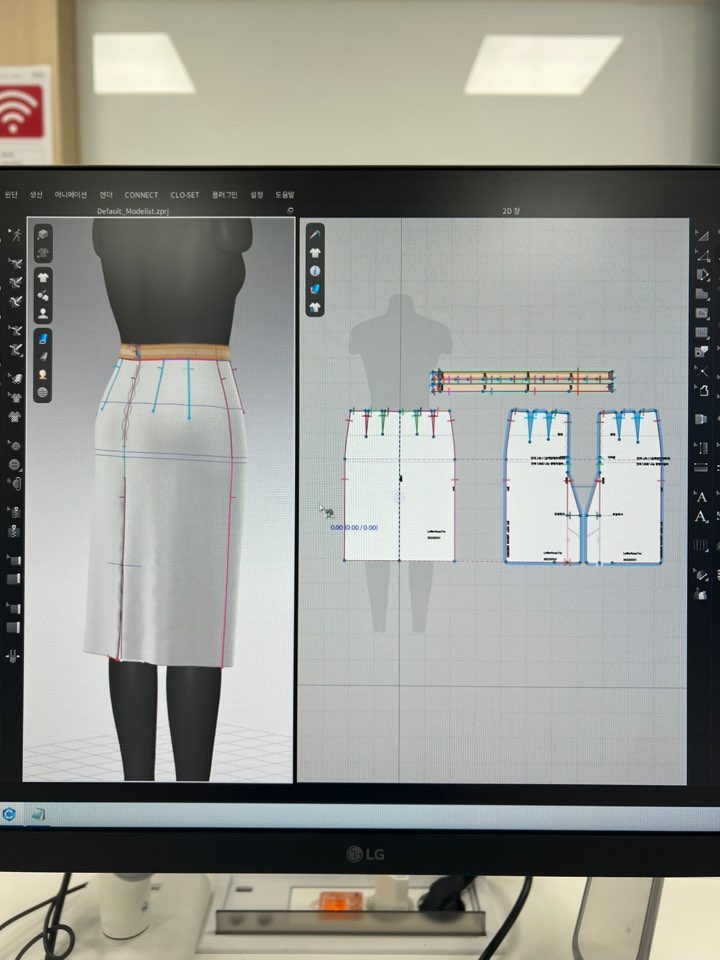Toggle the 3D cube display option
The height and width of the screenshot is (960, 720).
point(44,233)
